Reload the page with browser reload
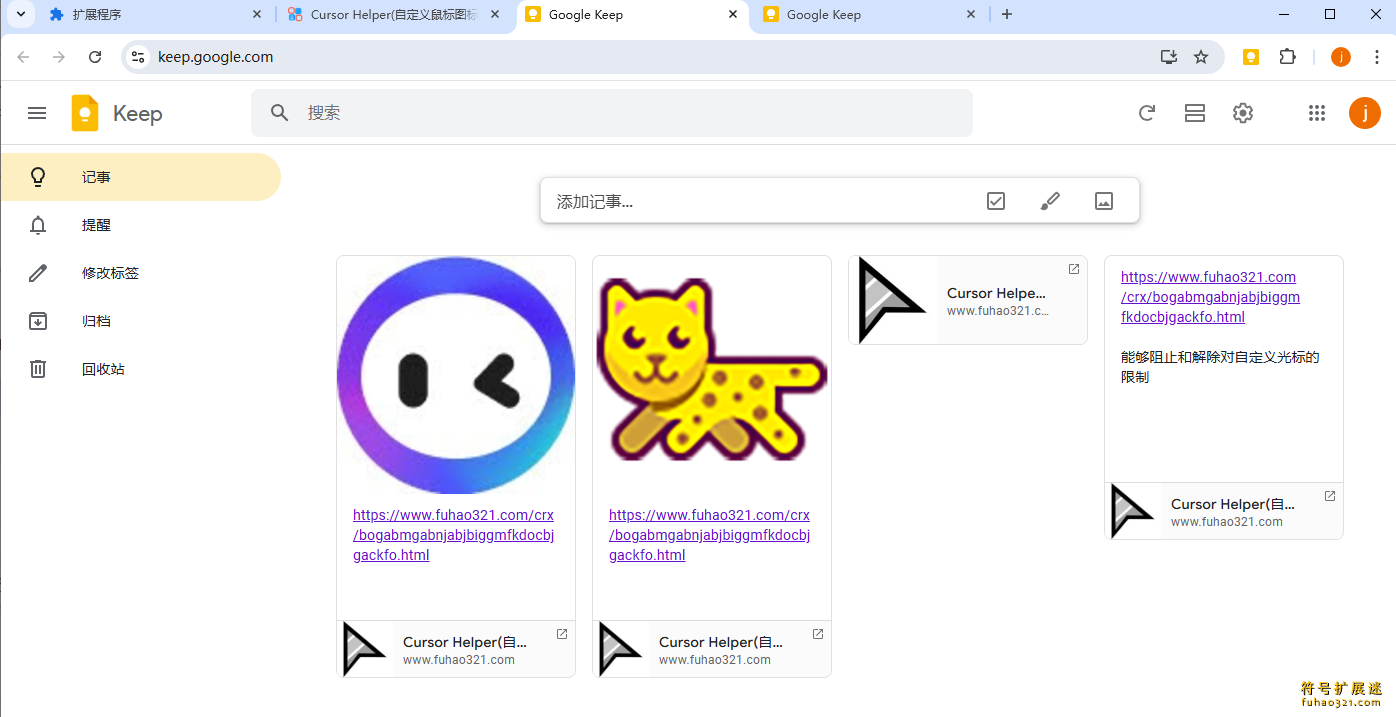 pos(95,57)
